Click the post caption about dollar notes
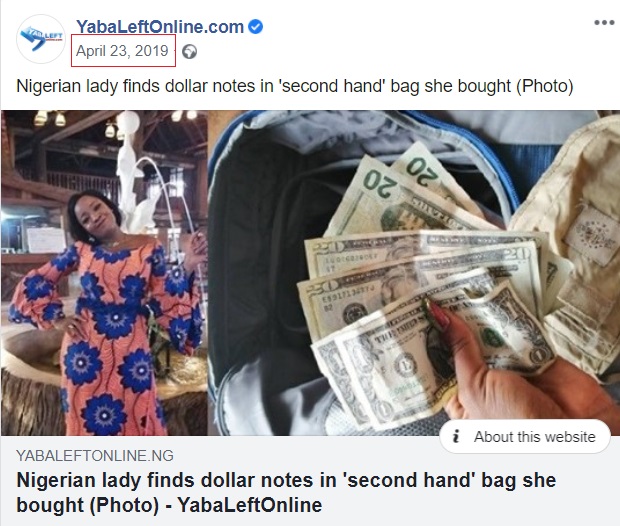The image size is (620, 526). 295,86
